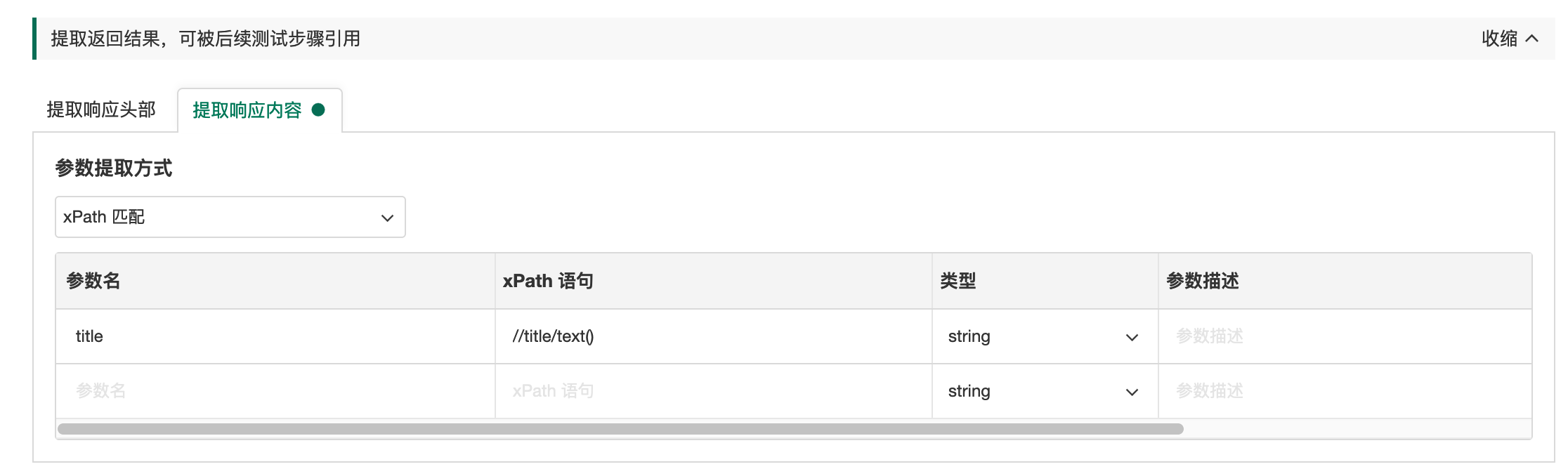Viewport: 1568px width, 476px height.
Task: Open the xPath 匹配 extraction method dropdown
Action: click(x=230, y=217)
